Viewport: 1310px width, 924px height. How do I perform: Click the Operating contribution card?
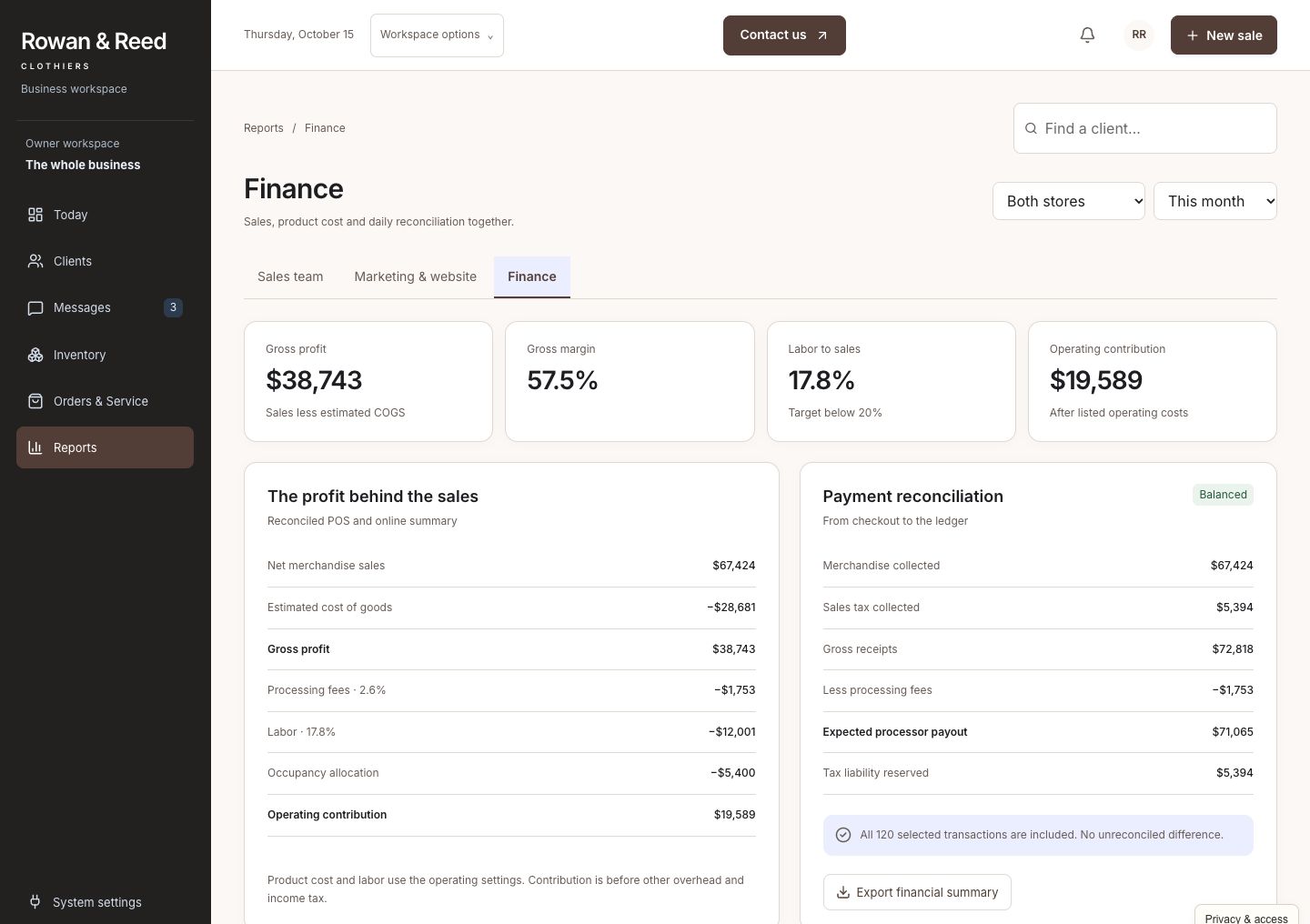1153,381
